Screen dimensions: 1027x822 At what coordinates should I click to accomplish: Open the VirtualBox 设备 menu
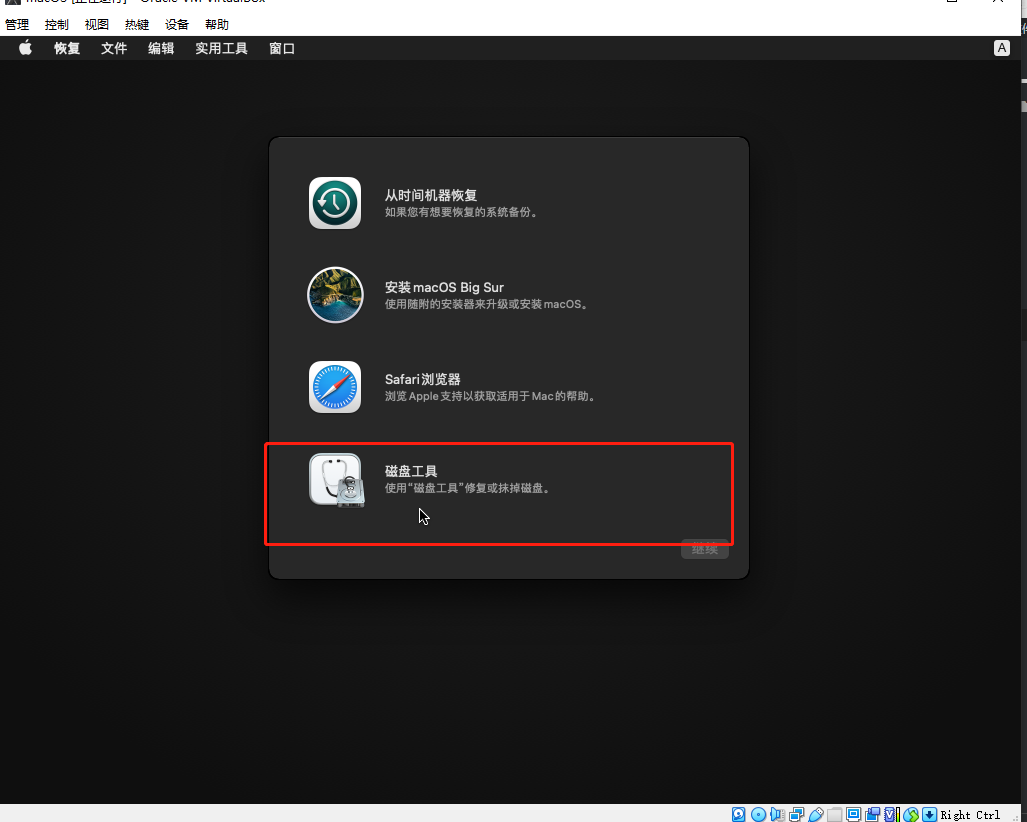coord(177,24)
